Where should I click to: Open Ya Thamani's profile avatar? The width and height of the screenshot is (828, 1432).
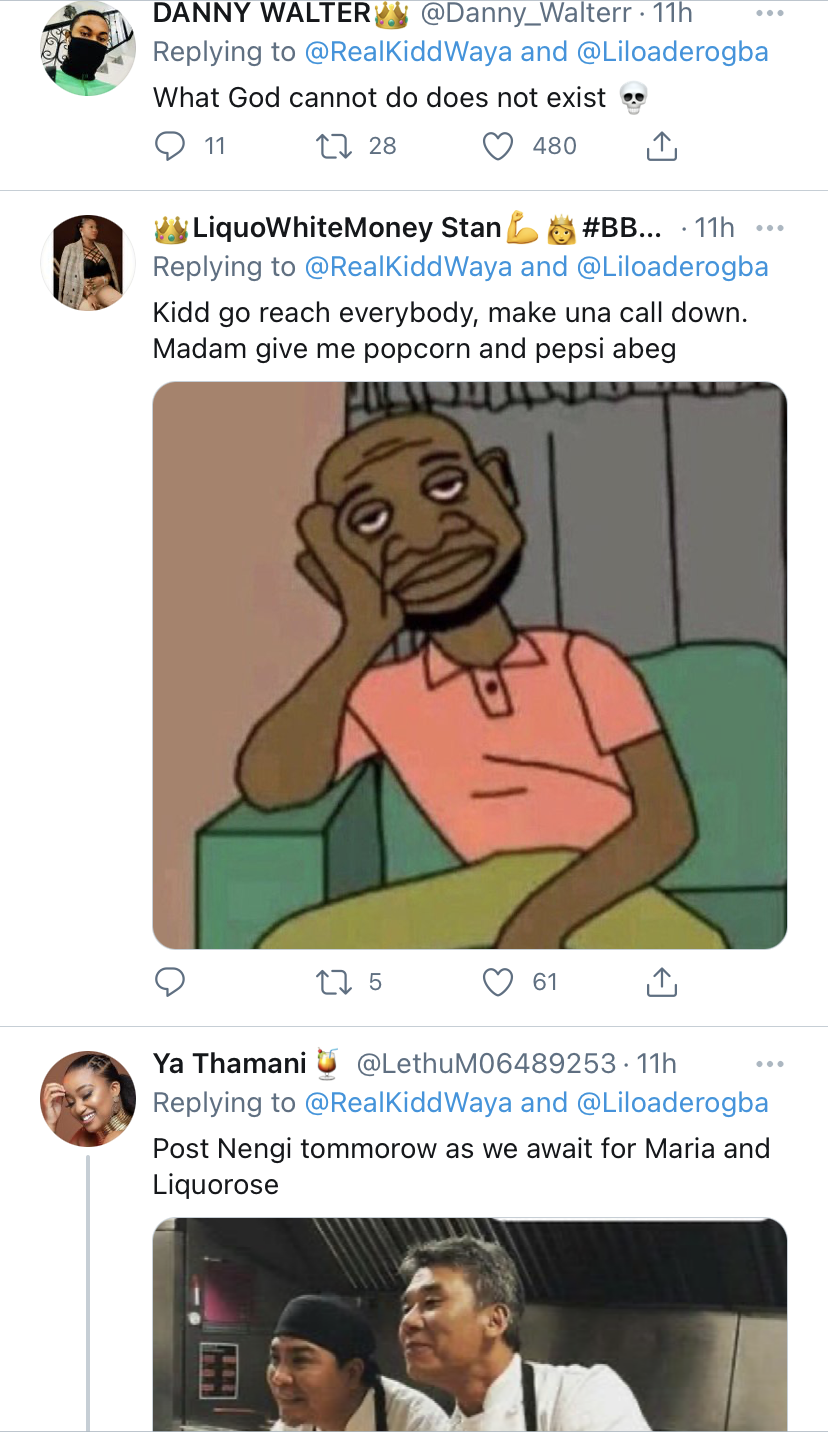88,1099
